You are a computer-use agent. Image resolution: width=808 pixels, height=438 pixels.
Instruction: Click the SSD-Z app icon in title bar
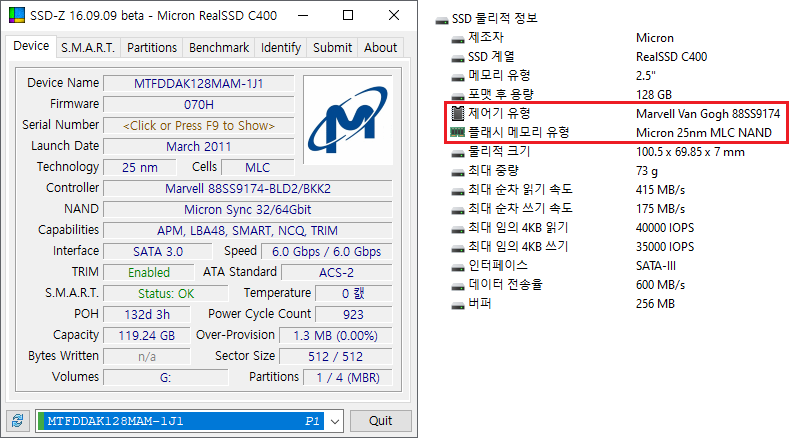(x=17, y=15)
